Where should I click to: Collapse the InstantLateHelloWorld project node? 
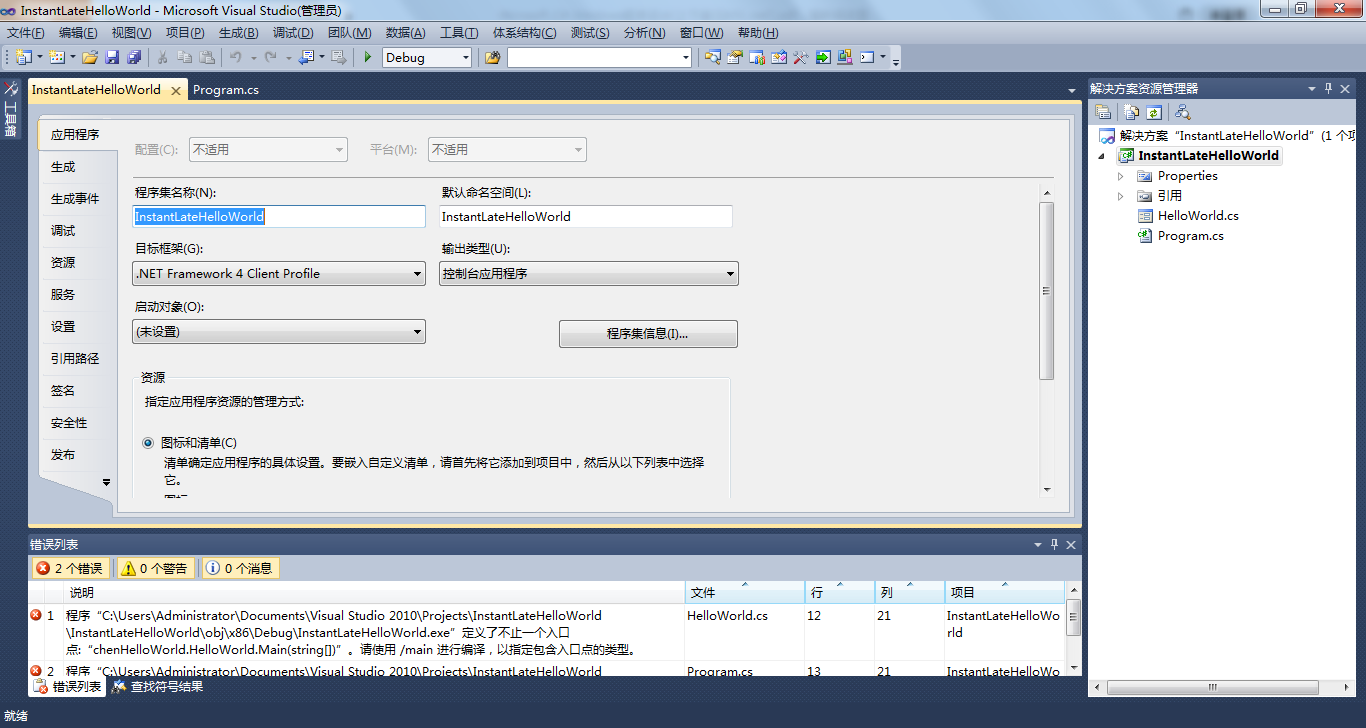click(x=1102, y=156)
